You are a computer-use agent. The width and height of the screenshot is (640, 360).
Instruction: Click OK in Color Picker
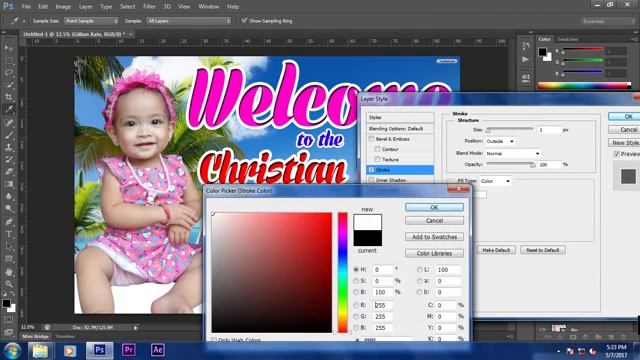(x=434, y=207)
